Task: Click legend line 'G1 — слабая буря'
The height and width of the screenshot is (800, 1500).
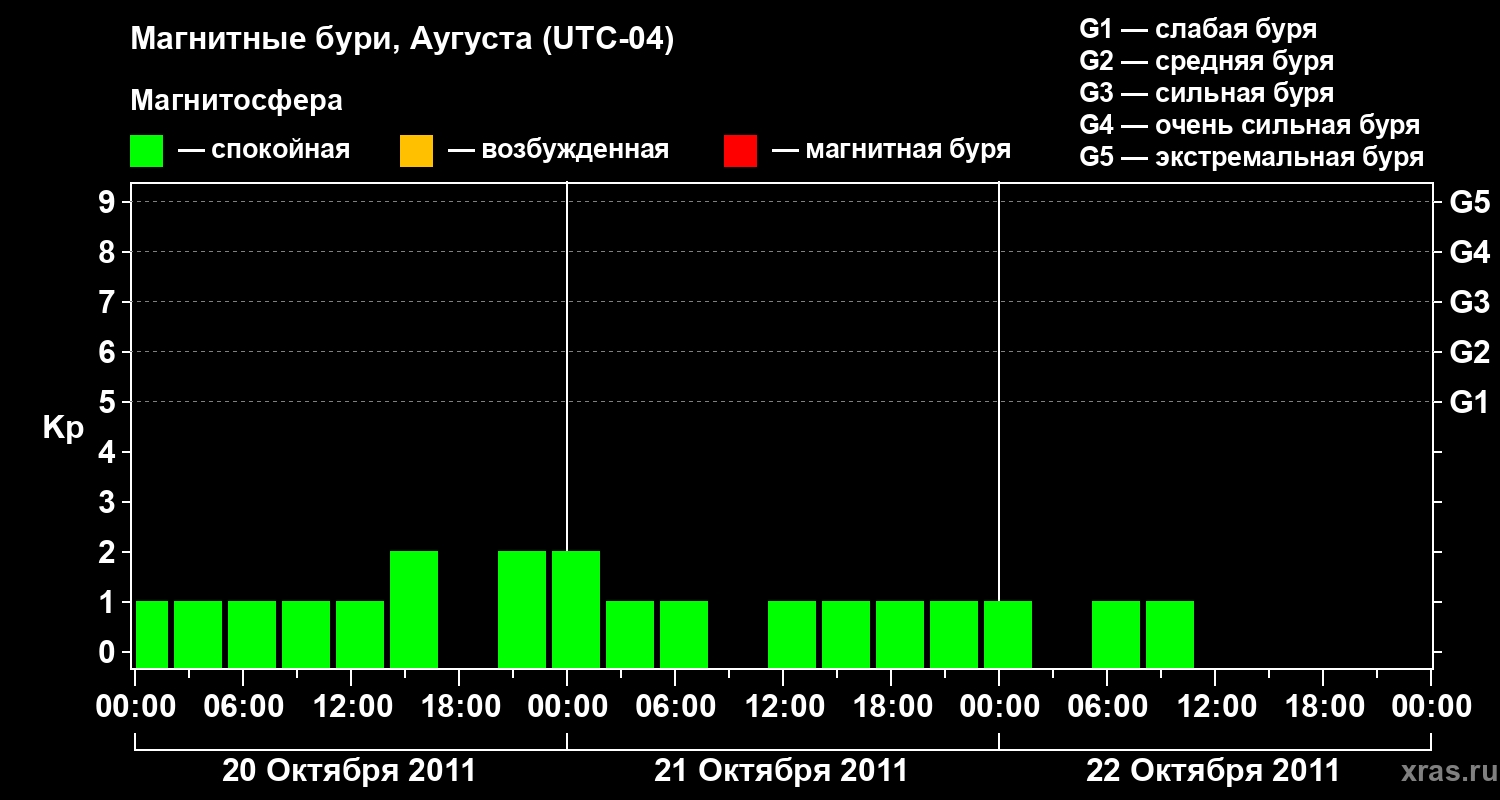Action: pos(1198,29)
